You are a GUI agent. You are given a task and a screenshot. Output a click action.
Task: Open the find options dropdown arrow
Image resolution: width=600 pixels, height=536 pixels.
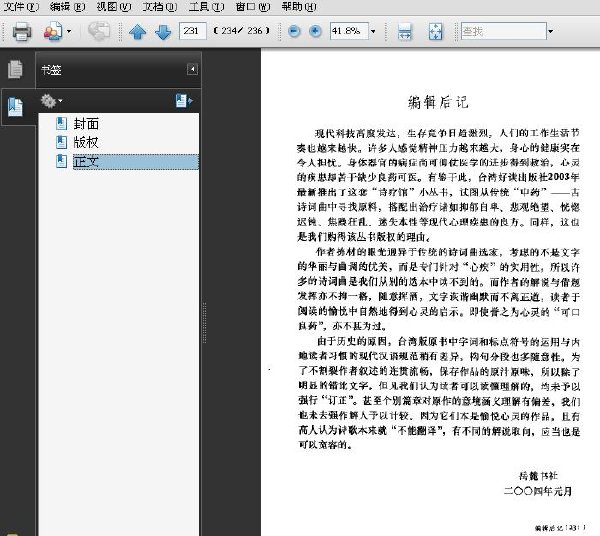[x=550, y=31]
